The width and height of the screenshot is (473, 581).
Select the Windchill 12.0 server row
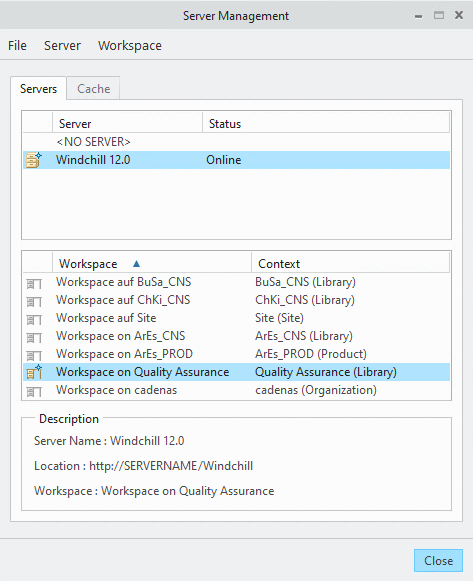pyautogui.click(x=236, y=160)
